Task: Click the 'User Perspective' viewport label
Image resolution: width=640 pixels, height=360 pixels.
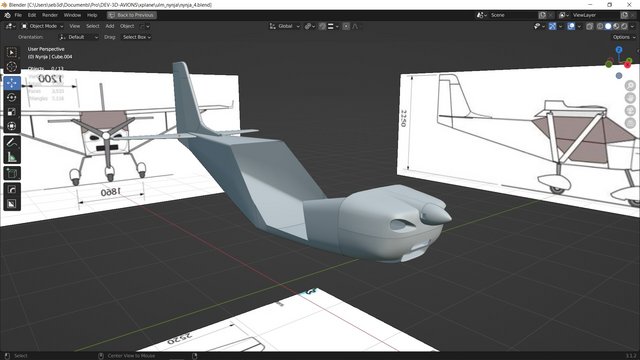Action: pyautogui.click(x=46, y=49)
